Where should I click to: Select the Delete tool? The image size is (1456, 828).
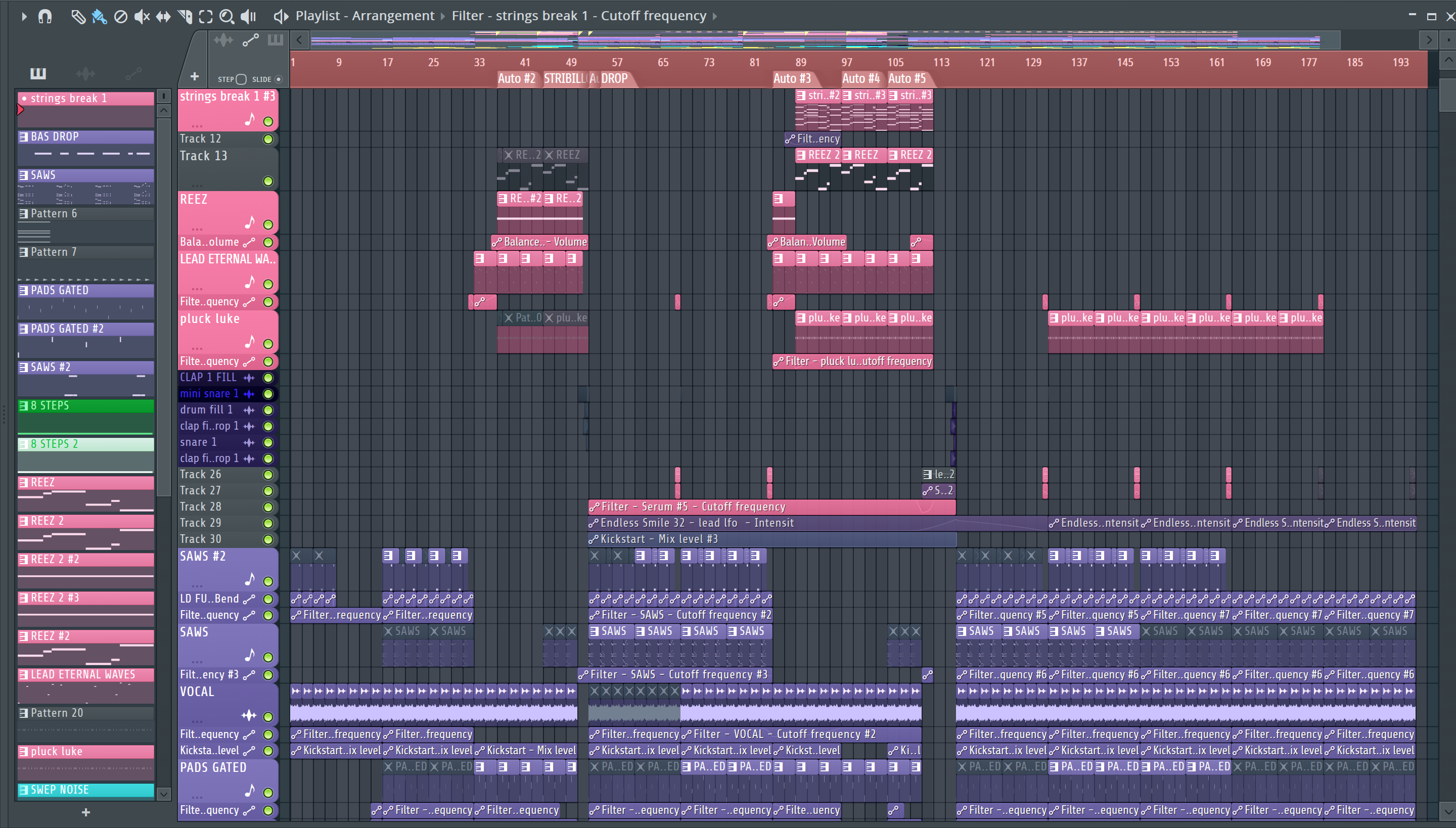[x=120, y=17]
